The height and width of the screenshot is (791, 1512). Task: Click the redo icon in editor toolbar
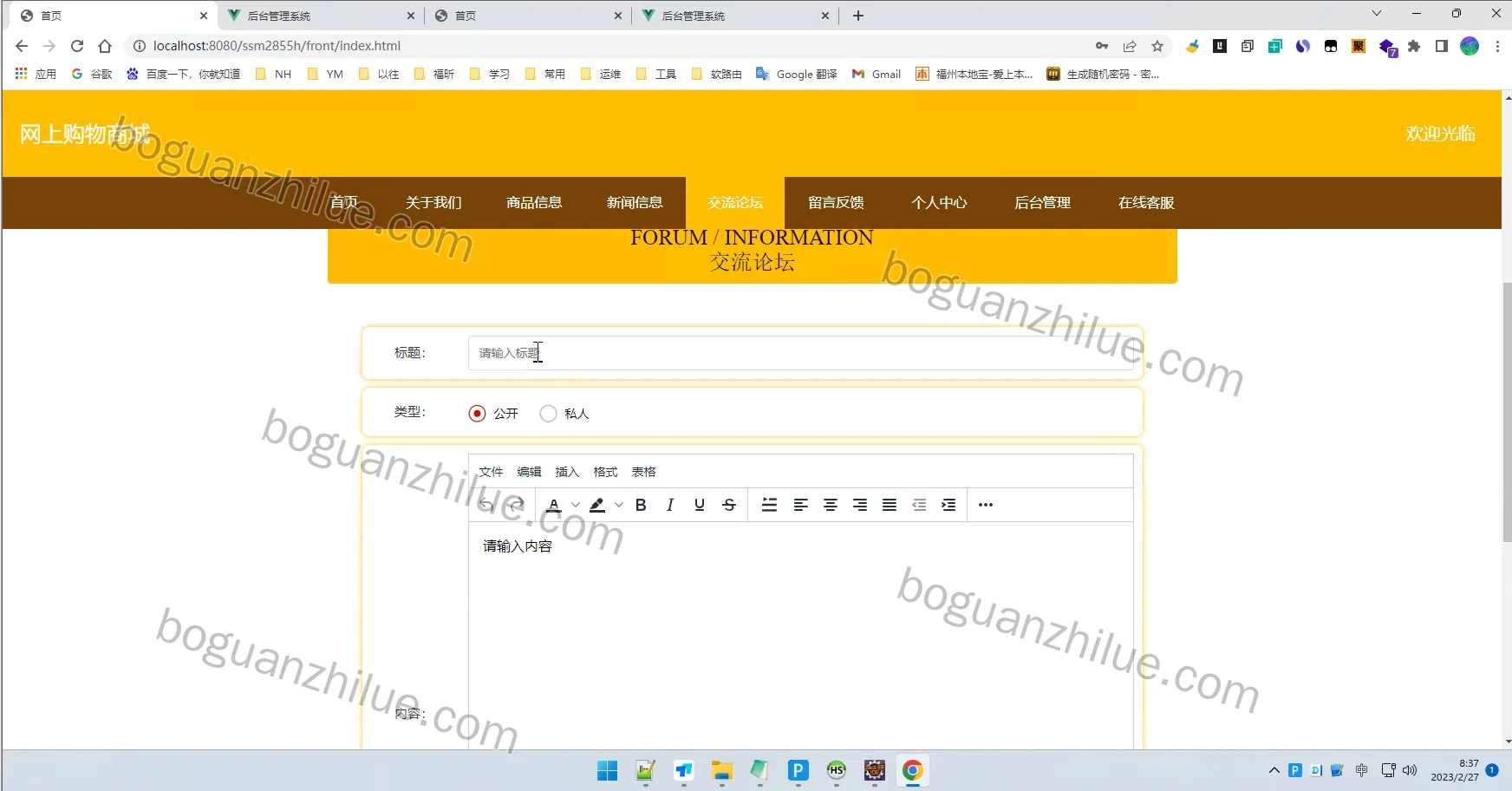(x=517, y=505)
